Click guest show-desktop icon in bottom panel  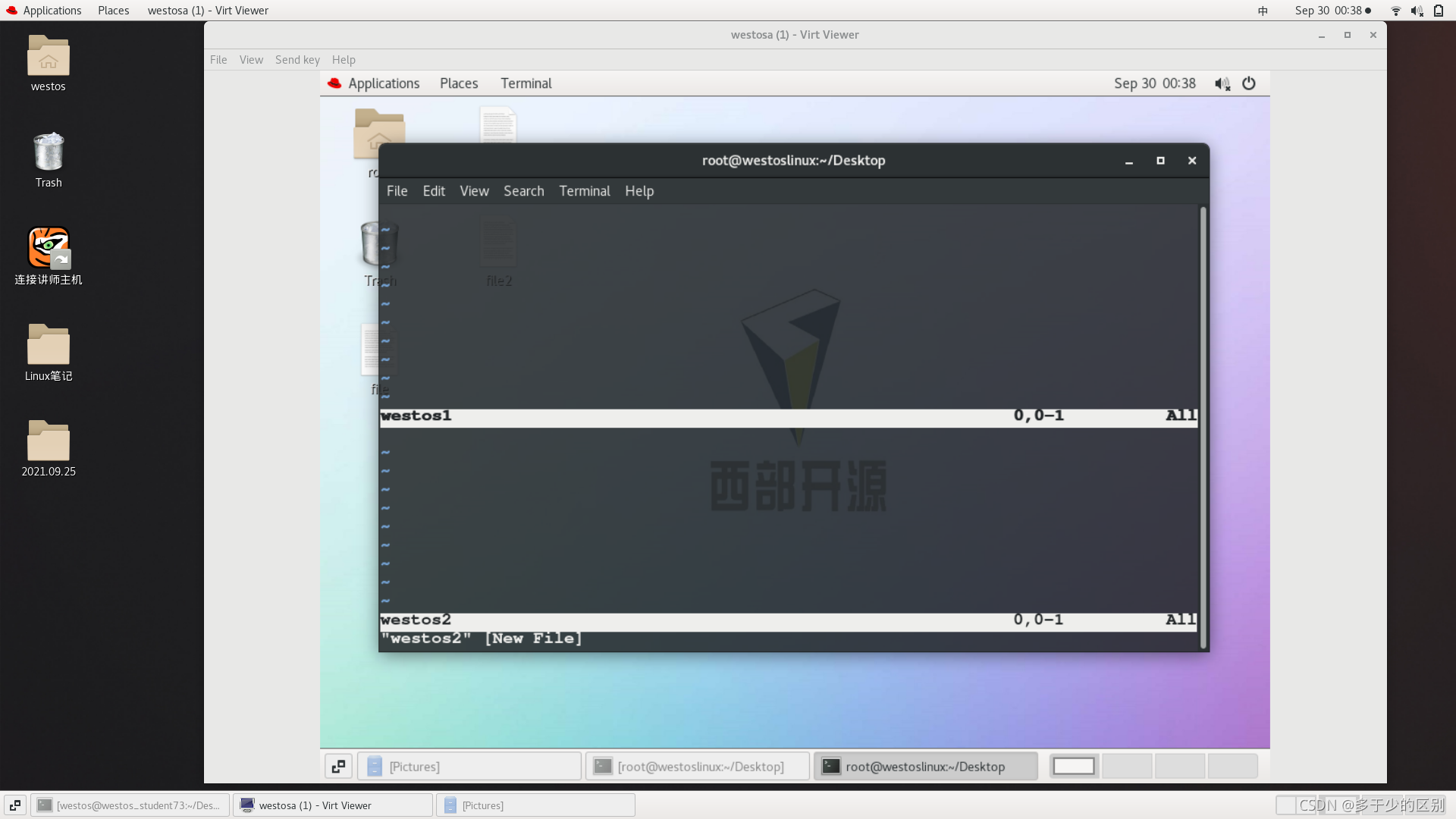(x=338, y=766)
